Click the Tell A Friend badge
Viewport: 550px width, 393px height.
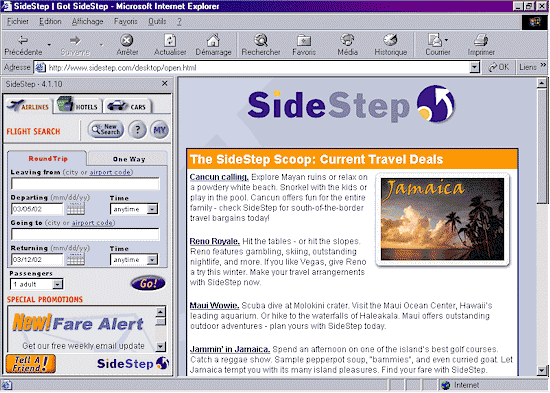(x=31, y=364)
